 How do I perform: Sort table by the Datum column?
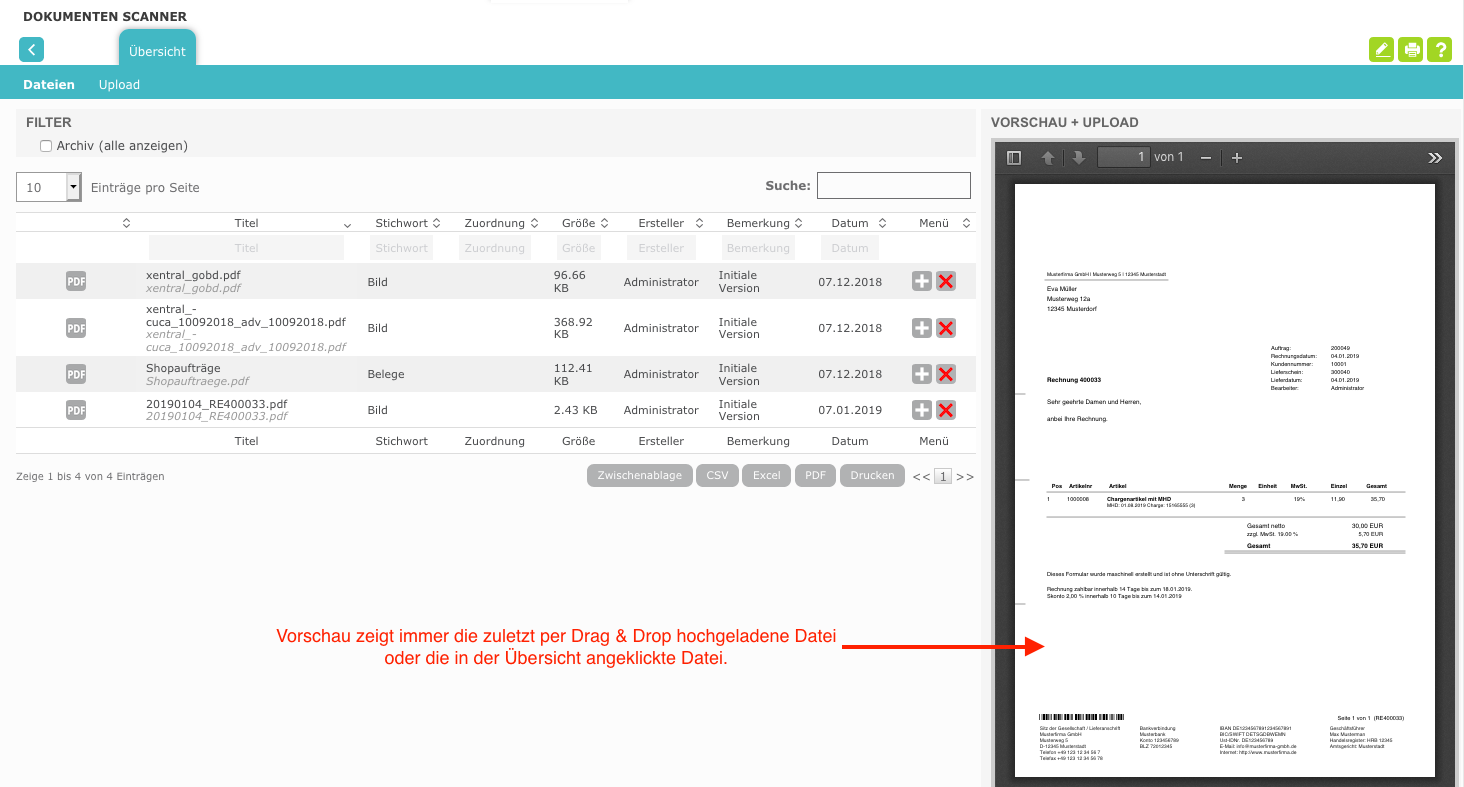850,223
